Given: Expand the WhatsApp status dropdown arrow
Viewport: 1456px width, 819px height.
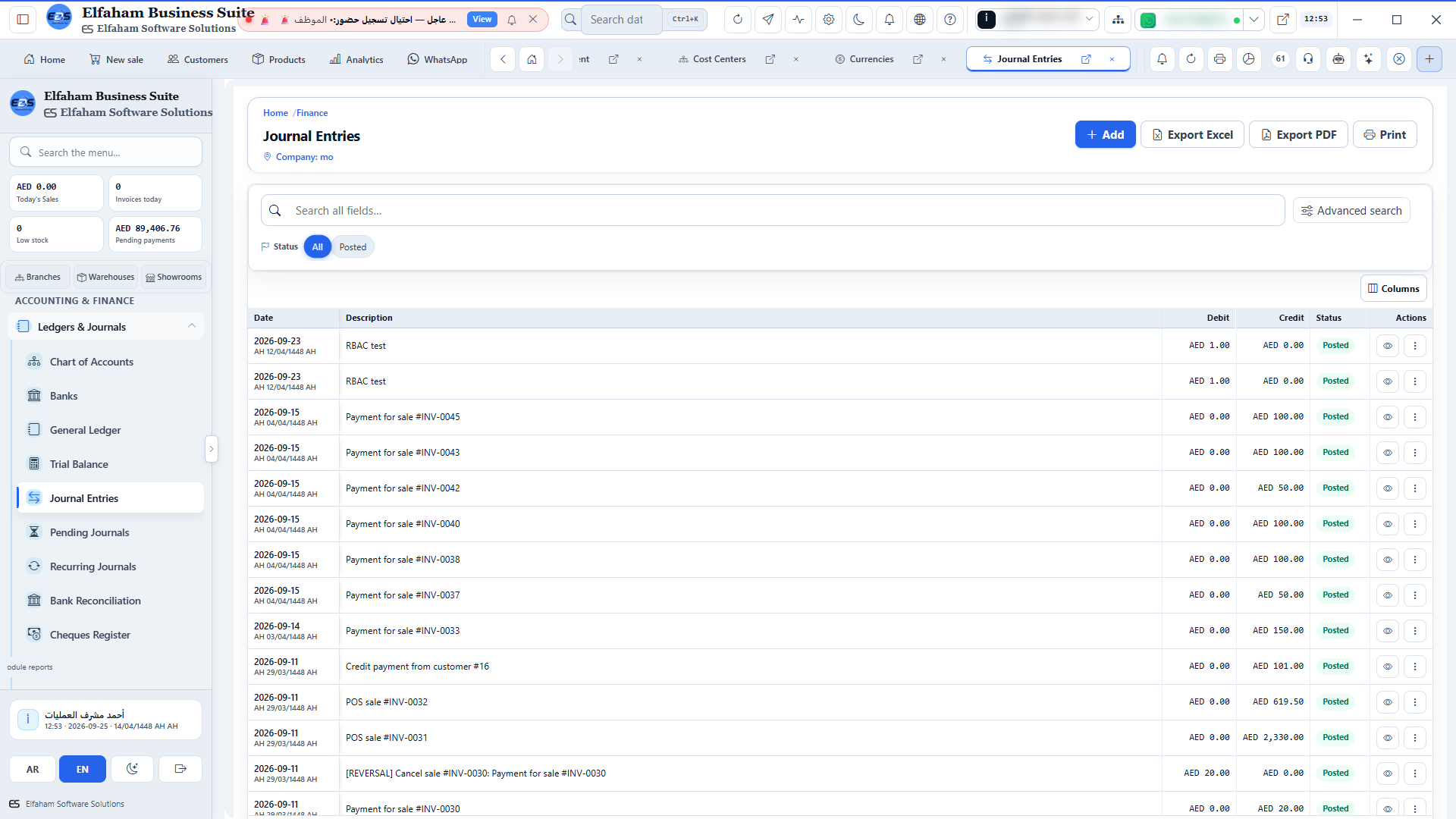Looking at the screenshot, I should (x=1254, y=20).
